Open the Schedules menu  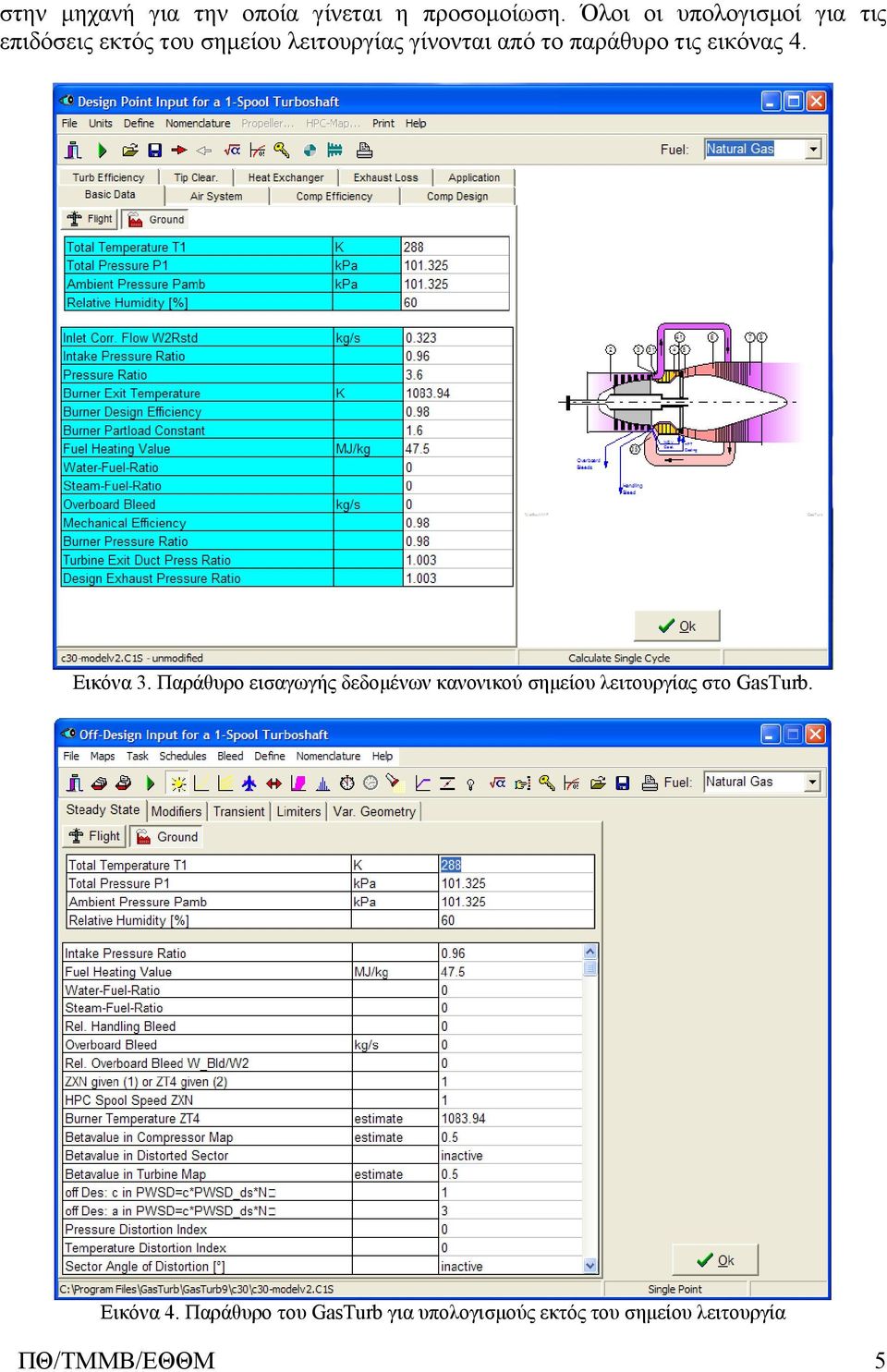point(182,756)
